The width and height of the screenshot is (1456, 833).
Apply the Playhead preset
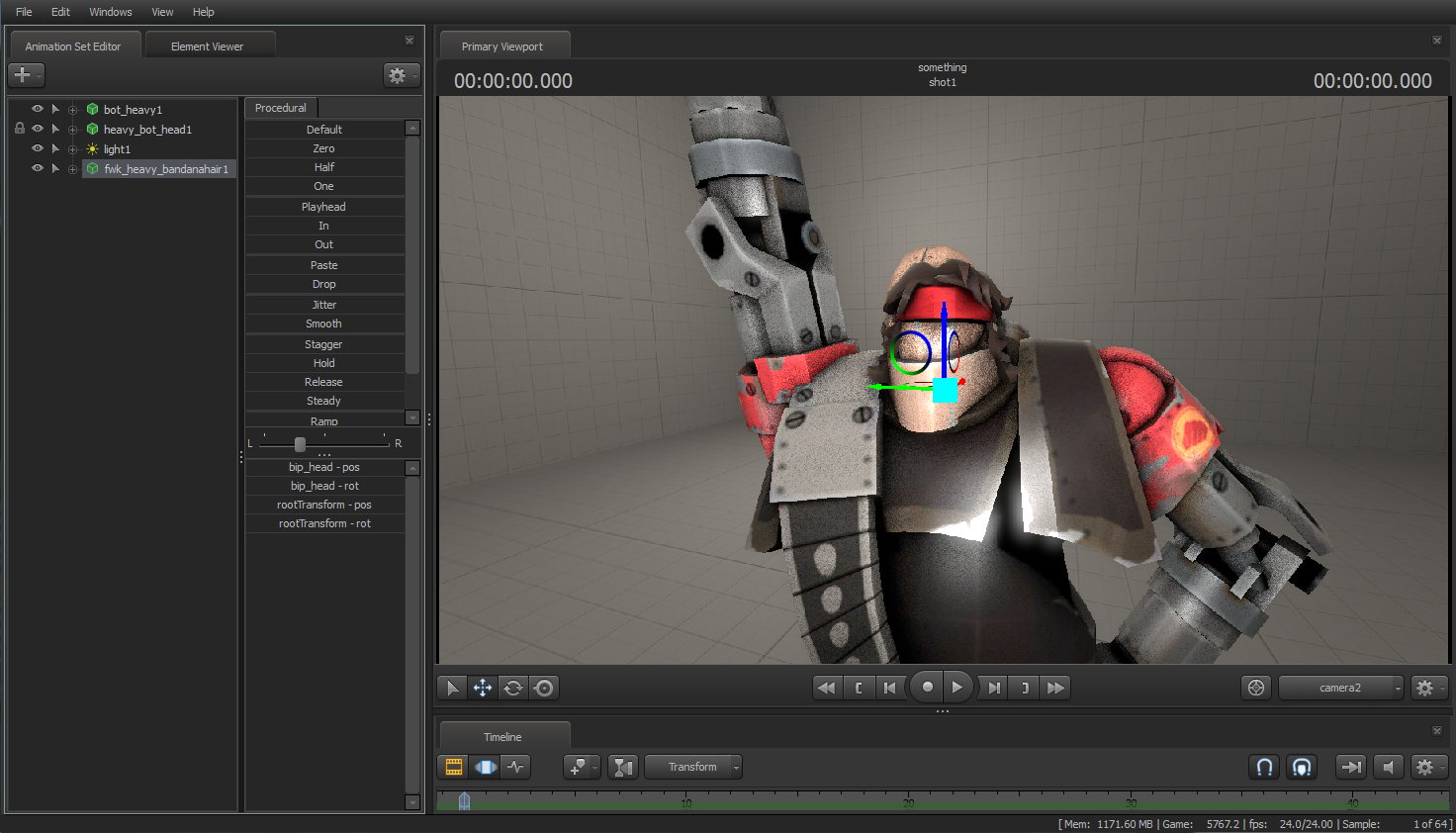[x=324, y=207]
